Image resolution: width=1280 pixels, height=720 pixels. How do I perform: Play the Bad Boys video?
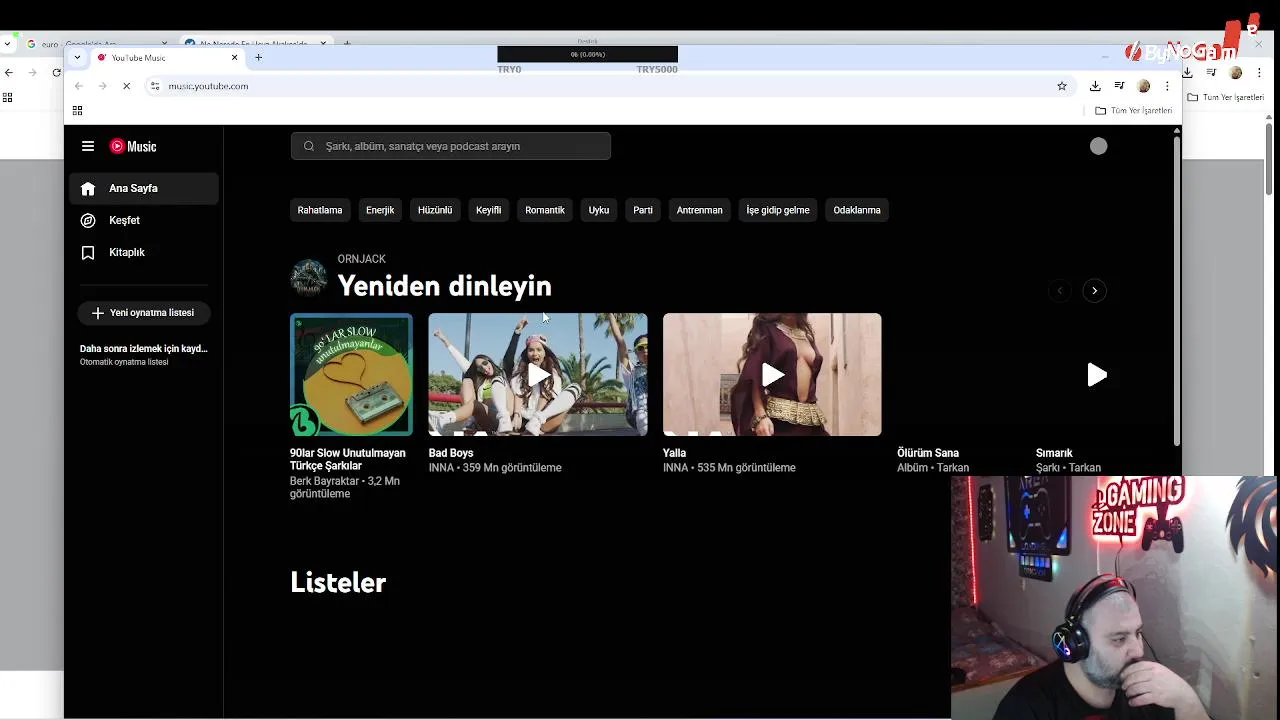(x=538, y=375)
